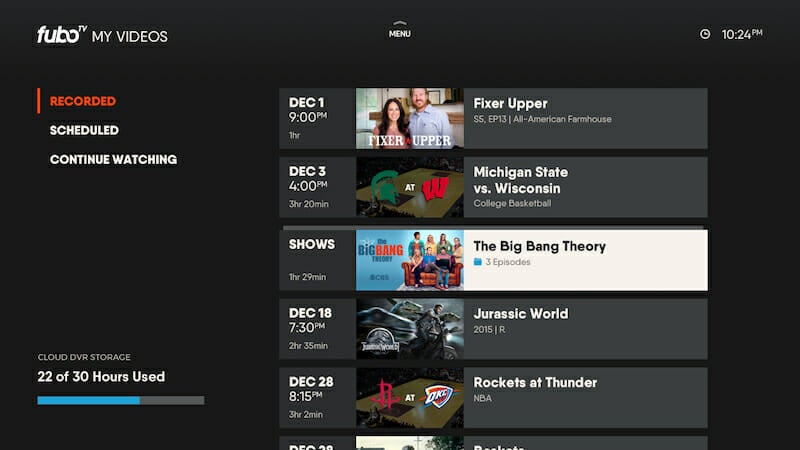Click the 3 Episodes label

tap(508, 262)
